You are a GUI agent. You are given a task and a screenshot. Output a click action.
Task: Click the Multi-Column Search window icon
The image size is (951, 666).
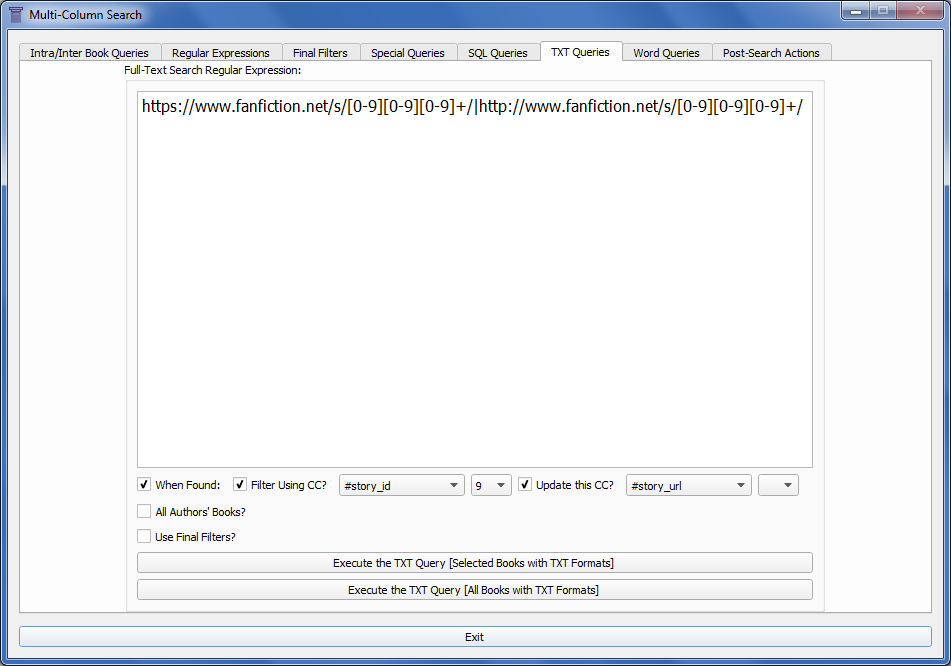(16, 15)
